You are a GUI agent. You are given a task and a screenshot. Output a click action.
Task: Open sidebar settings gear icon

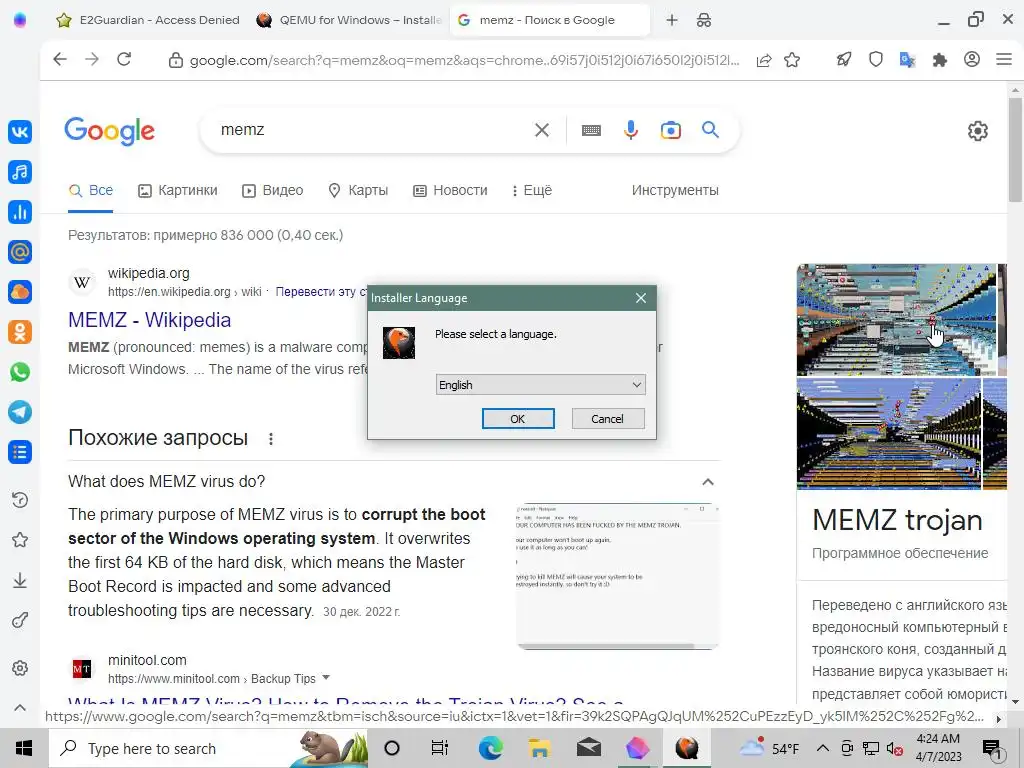point(20,668)
